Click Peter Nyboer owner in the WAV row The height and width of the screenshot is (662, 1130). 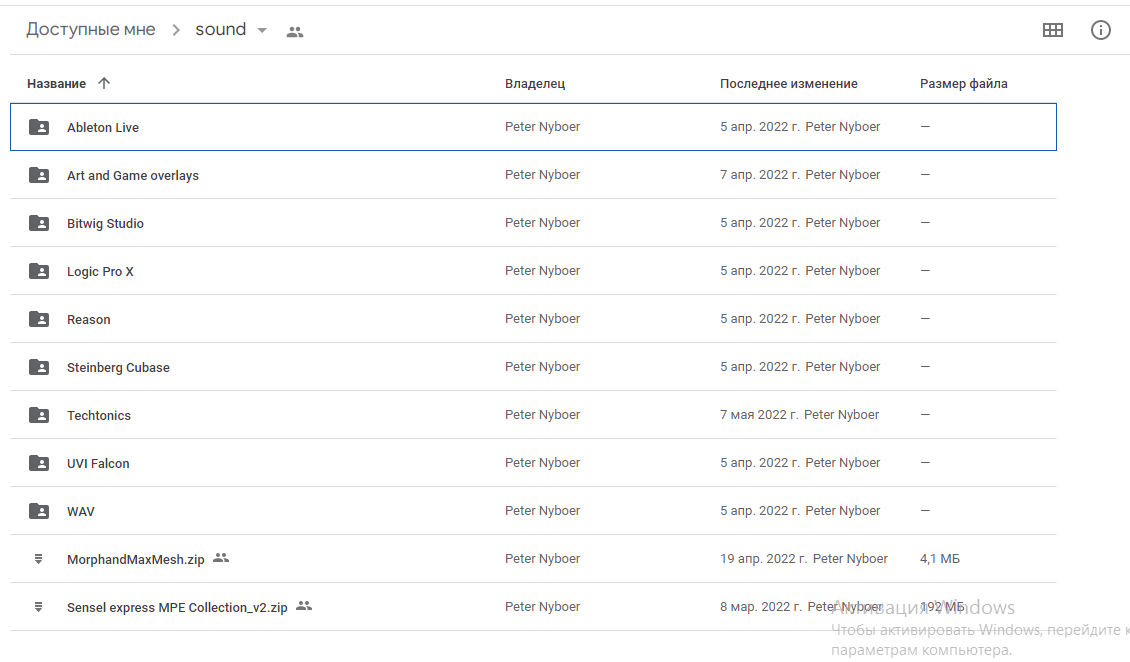click(542, 511)
